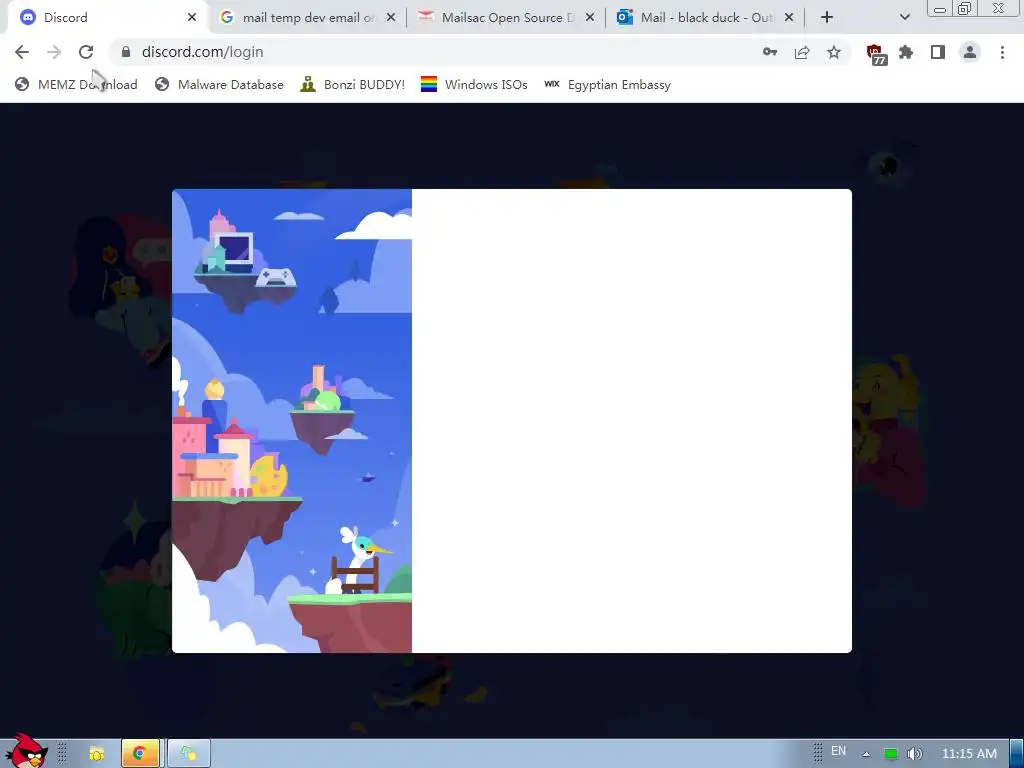
Task: Open a new browser tab
Action: [x=827, y=18]
